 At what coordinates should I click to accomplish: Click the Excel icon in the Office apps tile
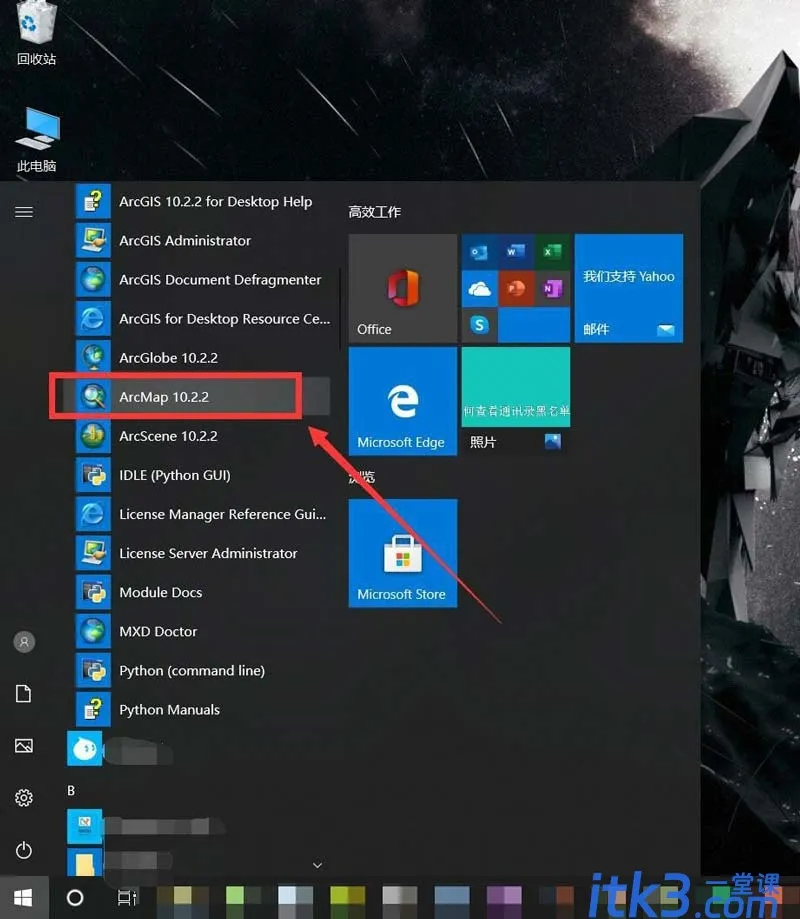tap(552, 252)
